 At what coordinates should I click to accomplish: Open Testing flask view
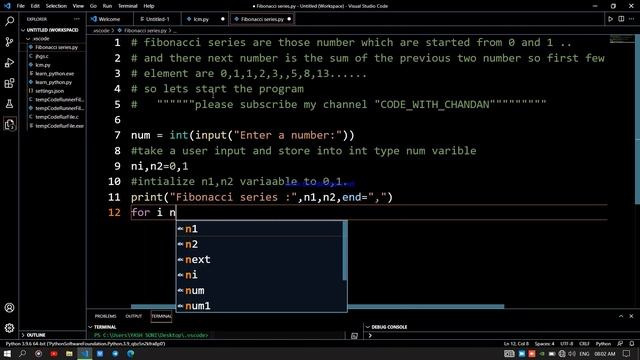(9, 104)
